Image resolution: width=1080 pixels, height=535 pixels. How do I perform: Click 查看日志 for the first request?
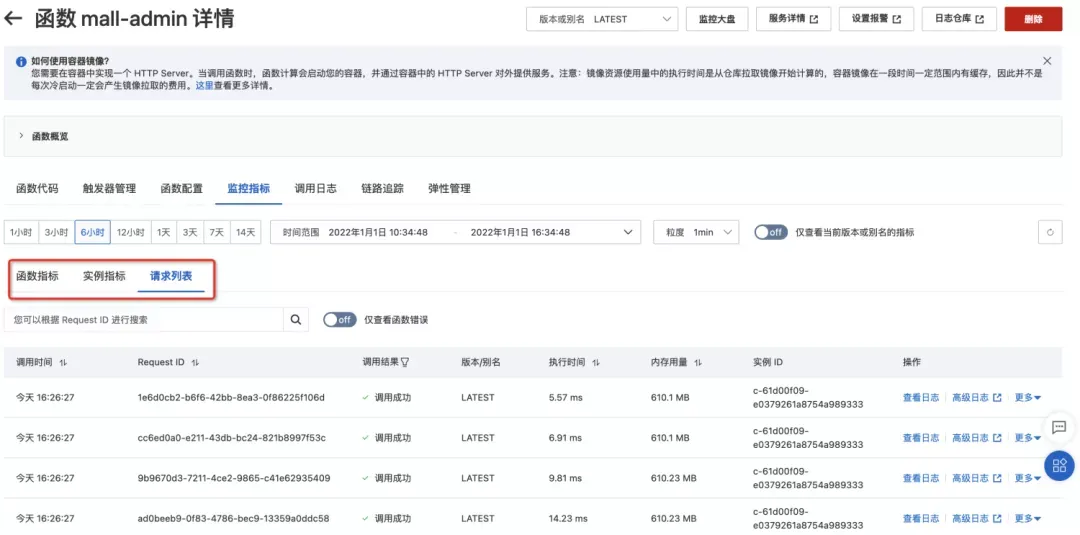coord(920,397)
